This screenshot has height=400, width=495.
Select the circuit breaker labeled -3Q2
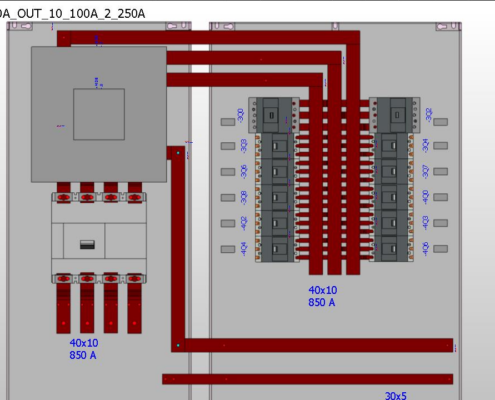tap(395, 115)
